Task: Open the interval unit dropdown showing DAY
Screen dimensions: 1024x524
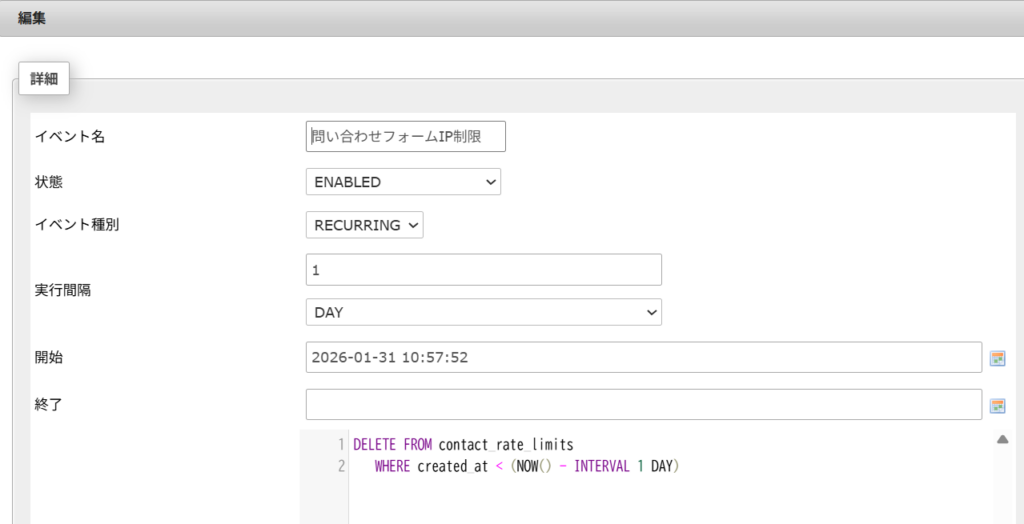Action: click(x=483, y=312)
